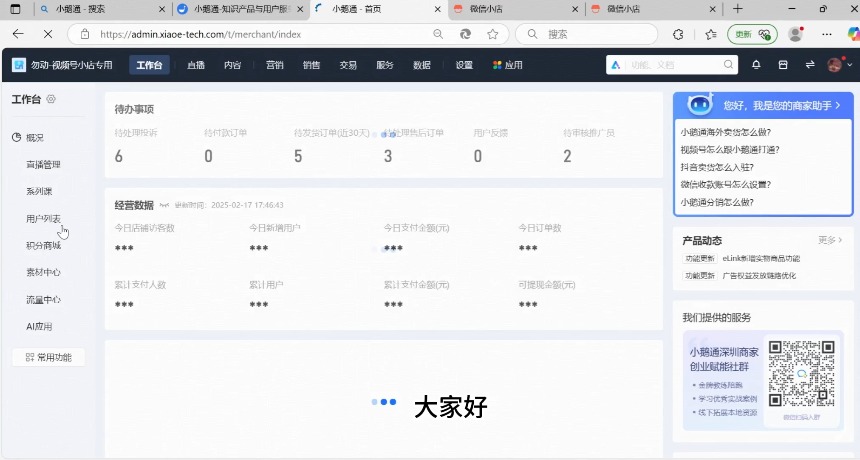
Task: Open question 视频号怎么跟小鹅通打通?
Action: pos(730,150)
